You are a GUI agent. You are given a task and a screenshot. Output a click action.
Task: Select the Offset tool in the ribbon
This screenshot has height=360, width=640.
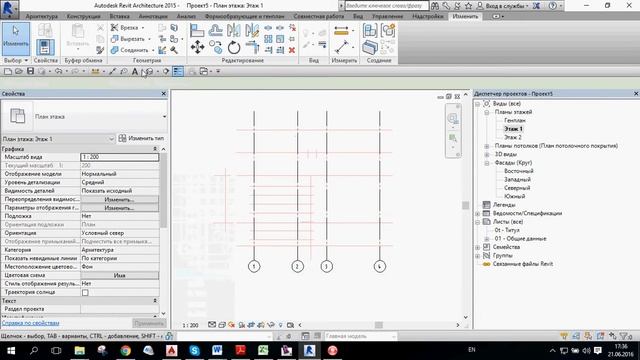coord(216,30)
